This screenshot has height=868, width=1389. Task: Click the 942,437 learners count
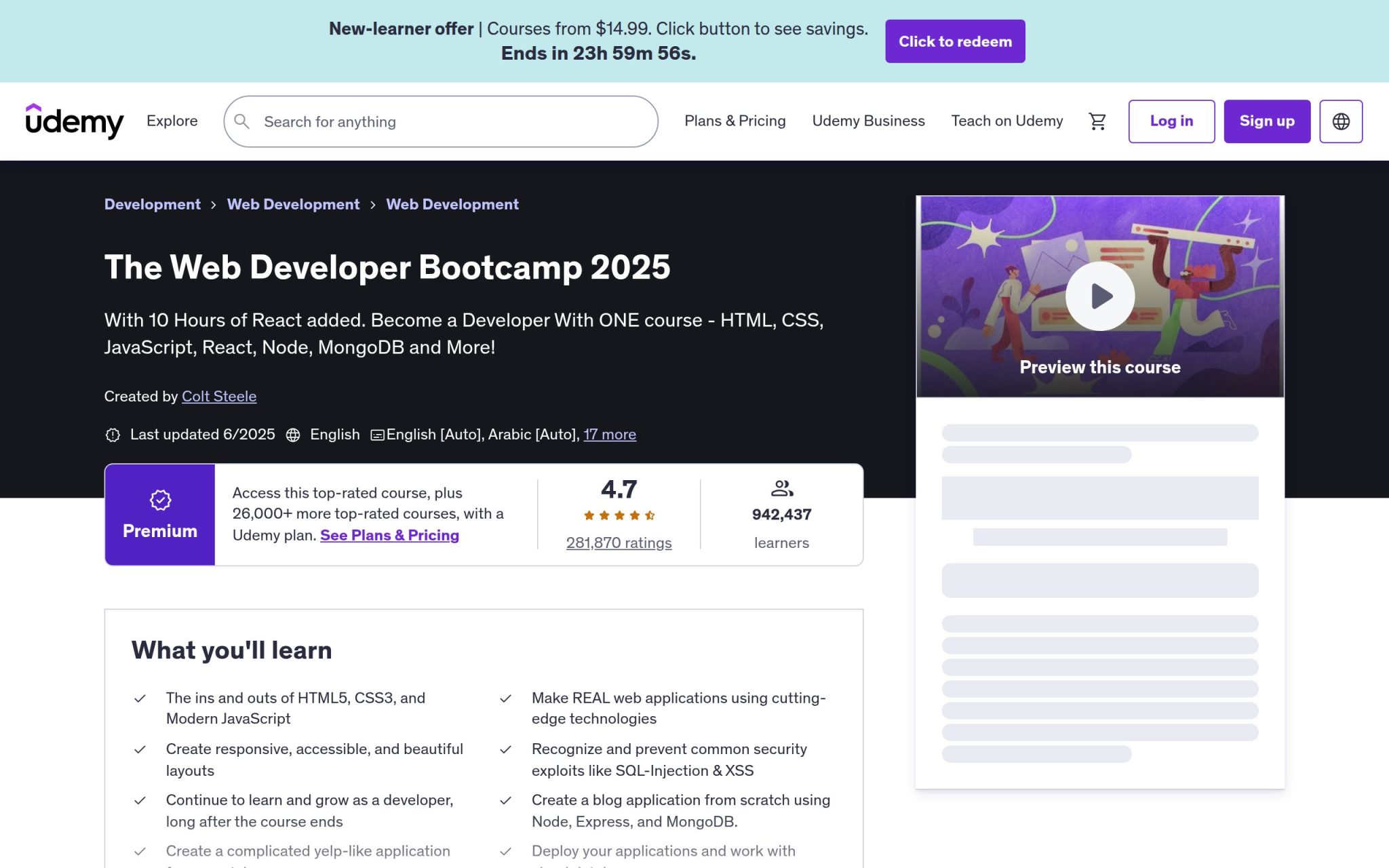[x=781, y=515]
